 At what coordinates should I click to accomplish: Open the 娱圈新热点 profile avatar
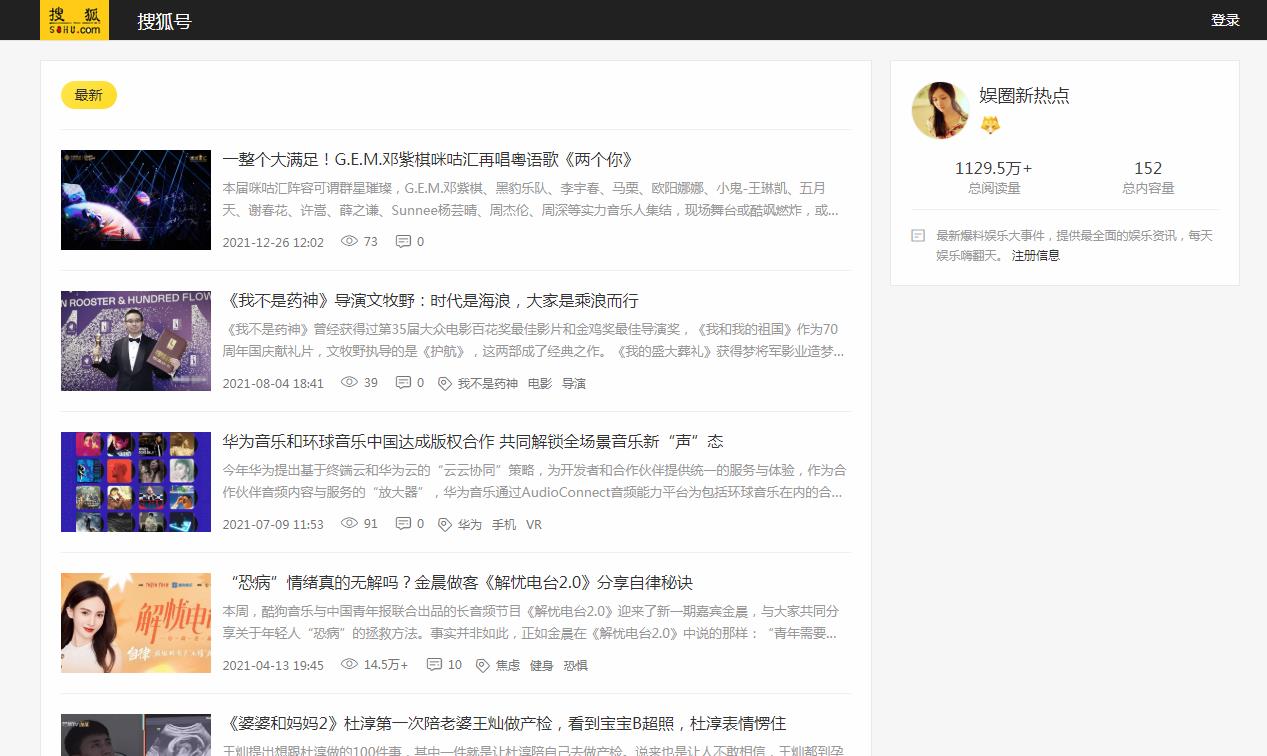pos(940,110)
